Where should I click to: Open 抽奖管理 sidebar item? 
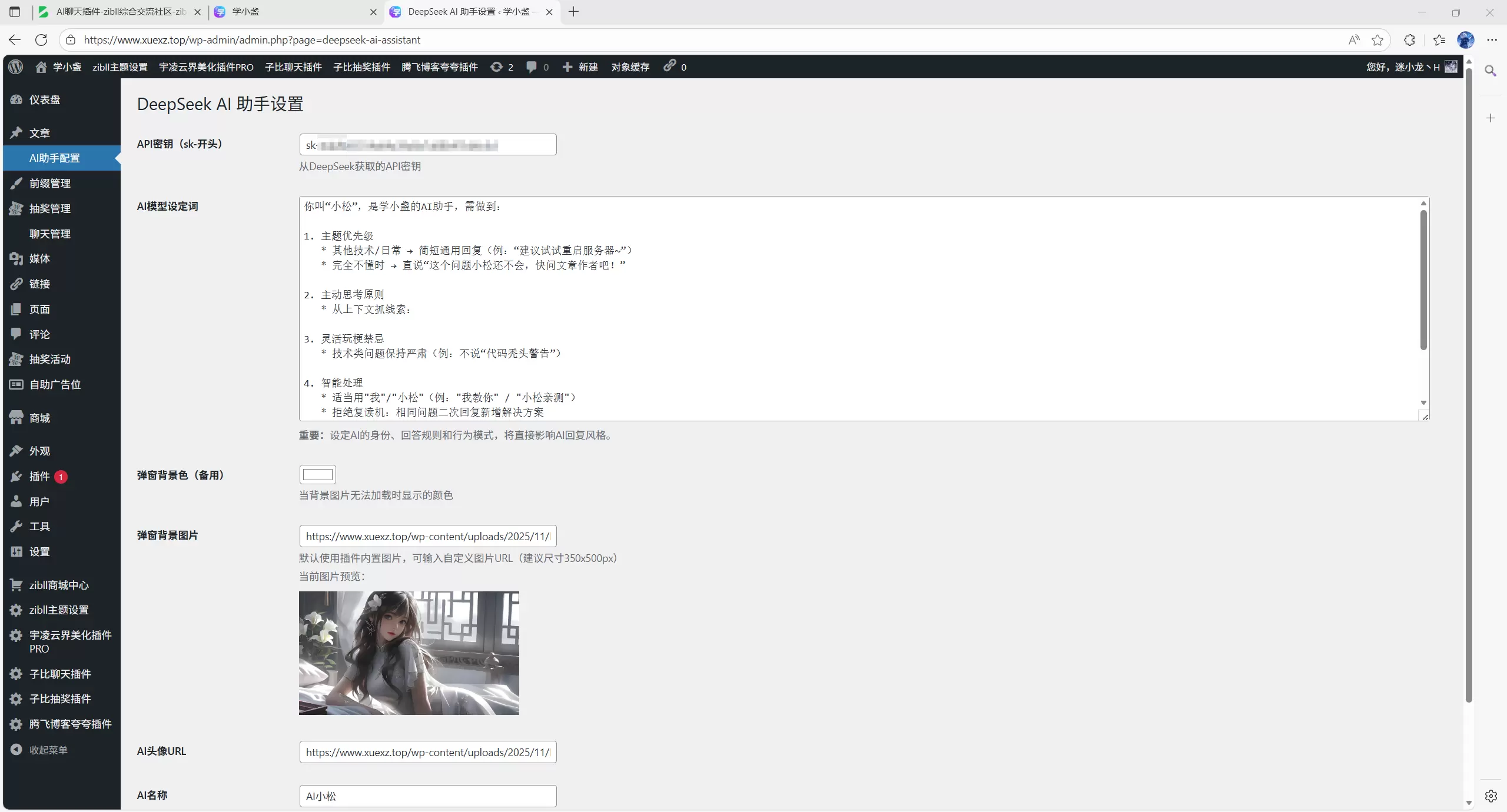pyautogui.click(x=61, y=208)
